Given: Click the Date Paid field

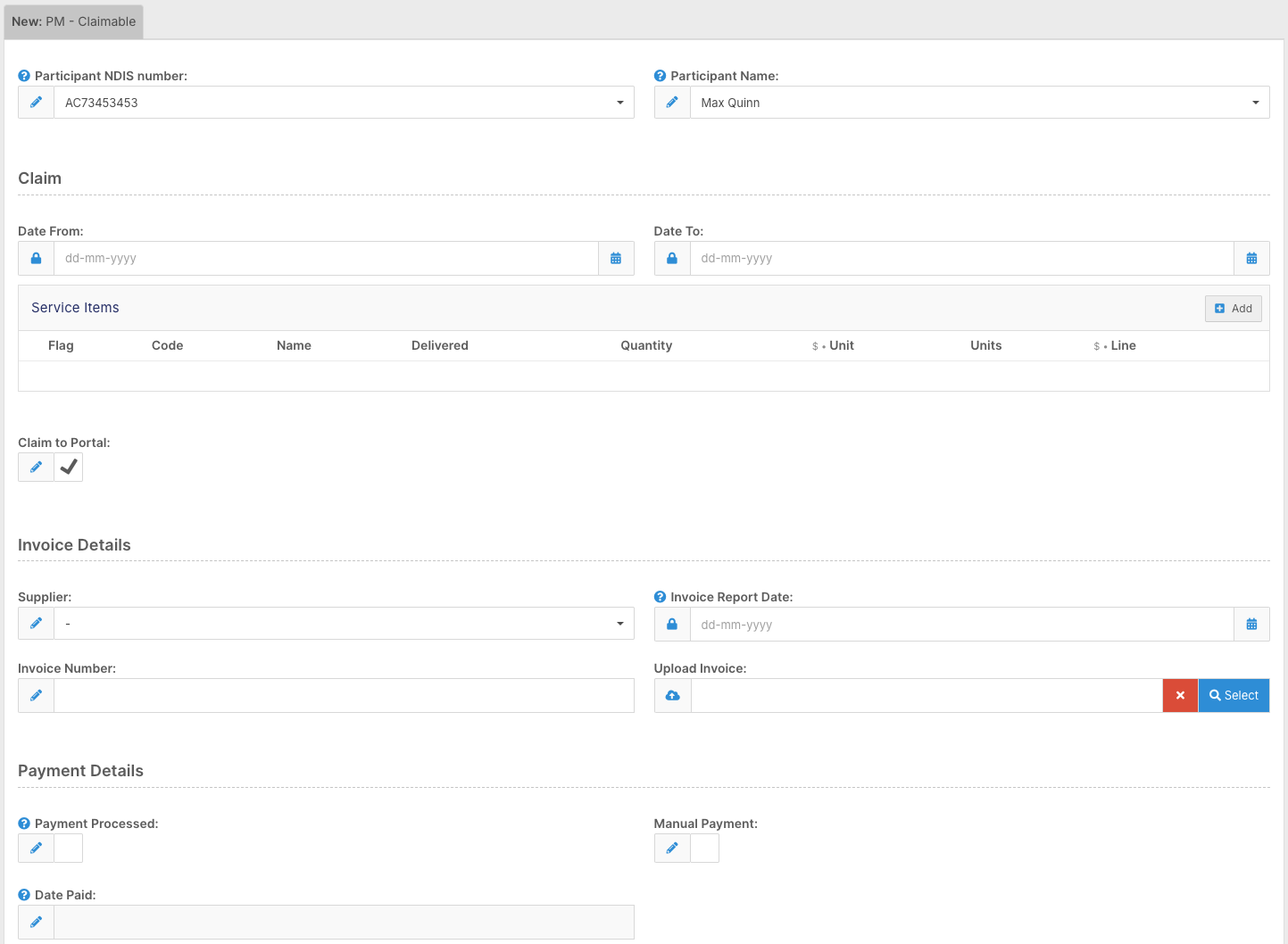Looking at the screenshot, I should (344, 922).
